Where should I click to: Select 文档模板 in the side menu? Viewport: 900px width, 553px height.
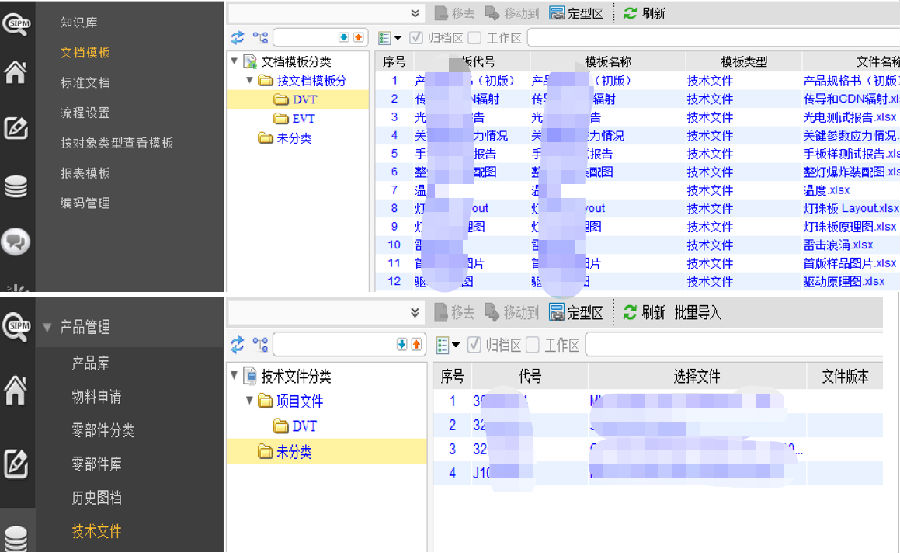[x=85, y=52]
